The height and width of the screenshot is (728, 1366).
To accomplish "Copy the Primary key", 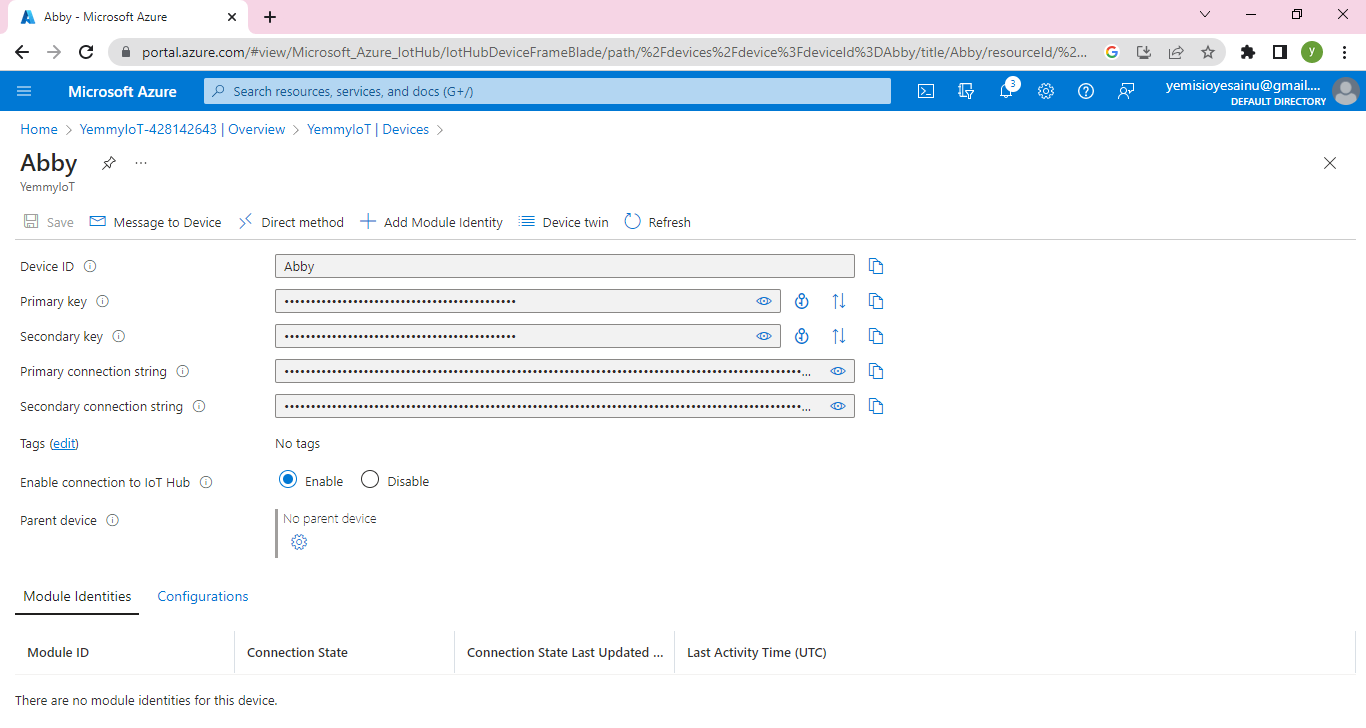I will [x=876, y=301].
